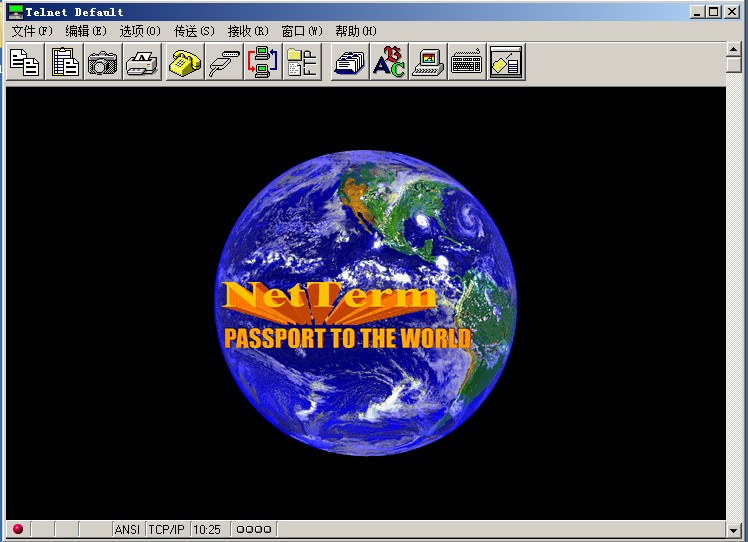Click the keyboard settings icon
The height and width of the screenshot is (542, 748).
pyautogui.click(x=467, y=62)
